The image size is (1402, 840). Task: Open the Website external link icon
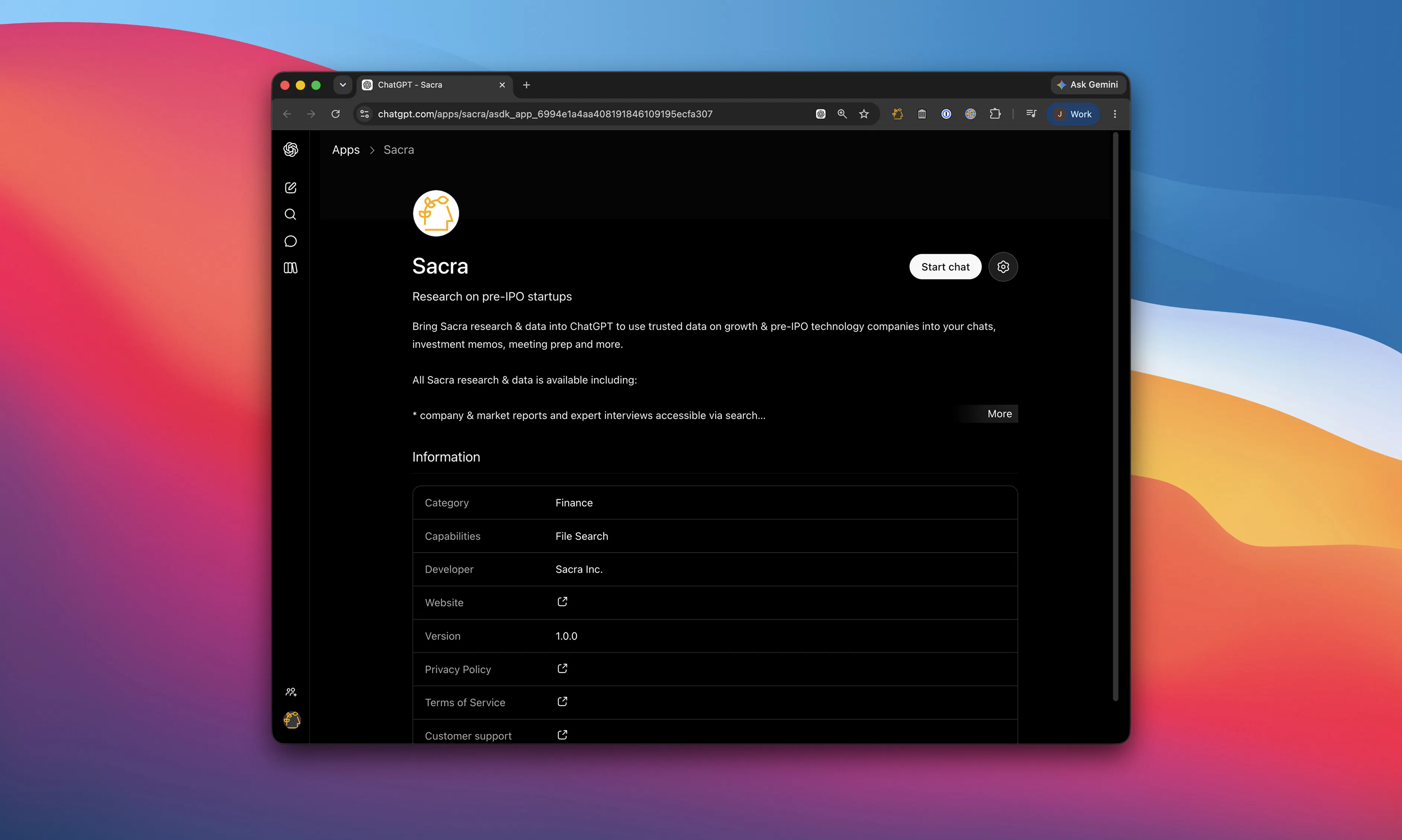(x=562, y=602)
